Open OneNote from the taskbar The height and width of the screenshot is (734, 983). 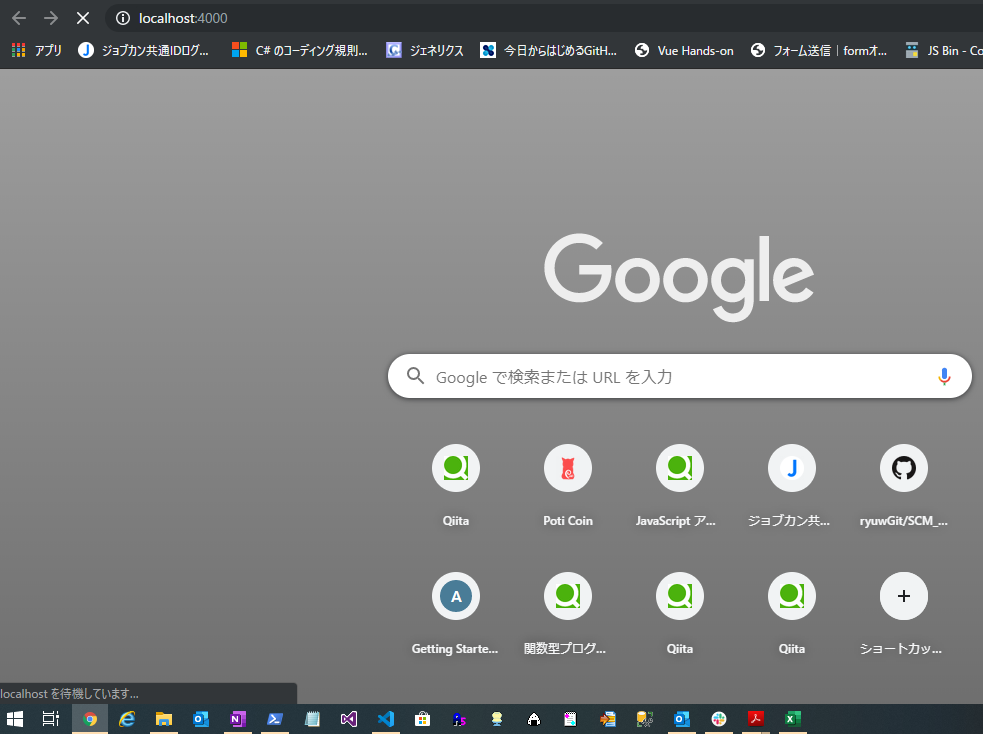click(x=238, y=719)
